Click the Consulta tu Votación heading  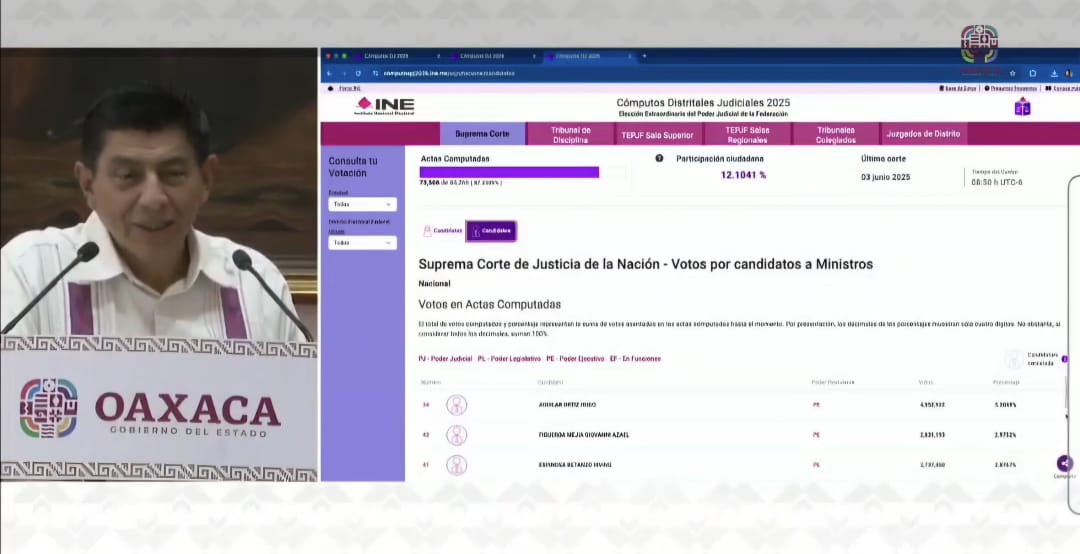point(353,167)
